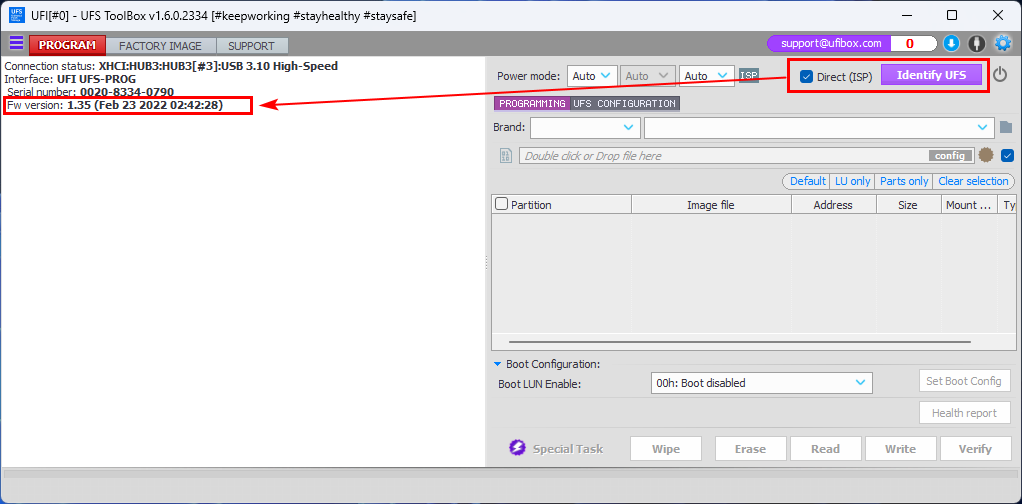Click the brown seal badge icon
This screenshot has height=504, width=1022.
click(x=986, y=155)
